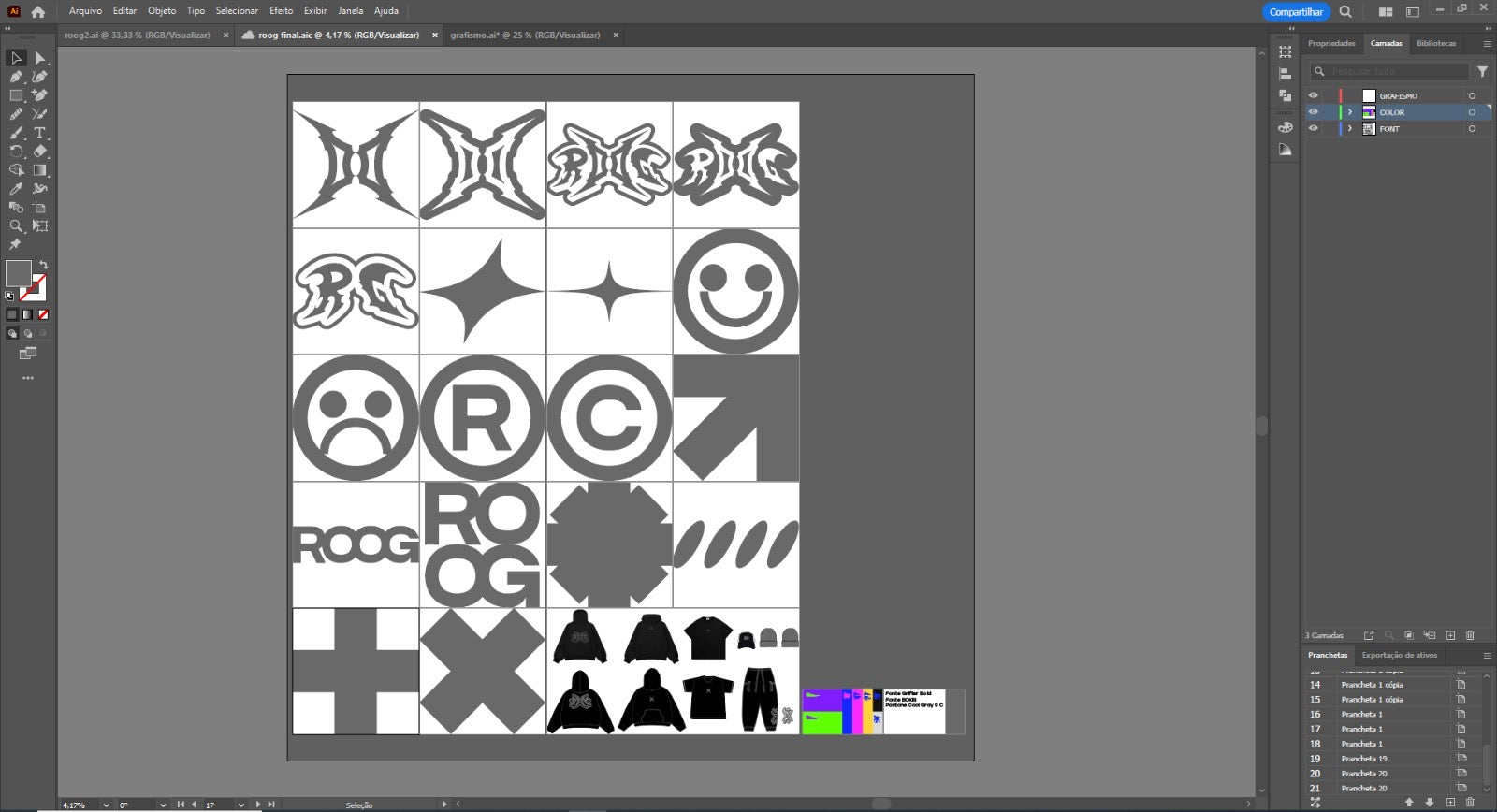
Task: Open the rotation angle 0° dropdown
Action: [163, 805]
